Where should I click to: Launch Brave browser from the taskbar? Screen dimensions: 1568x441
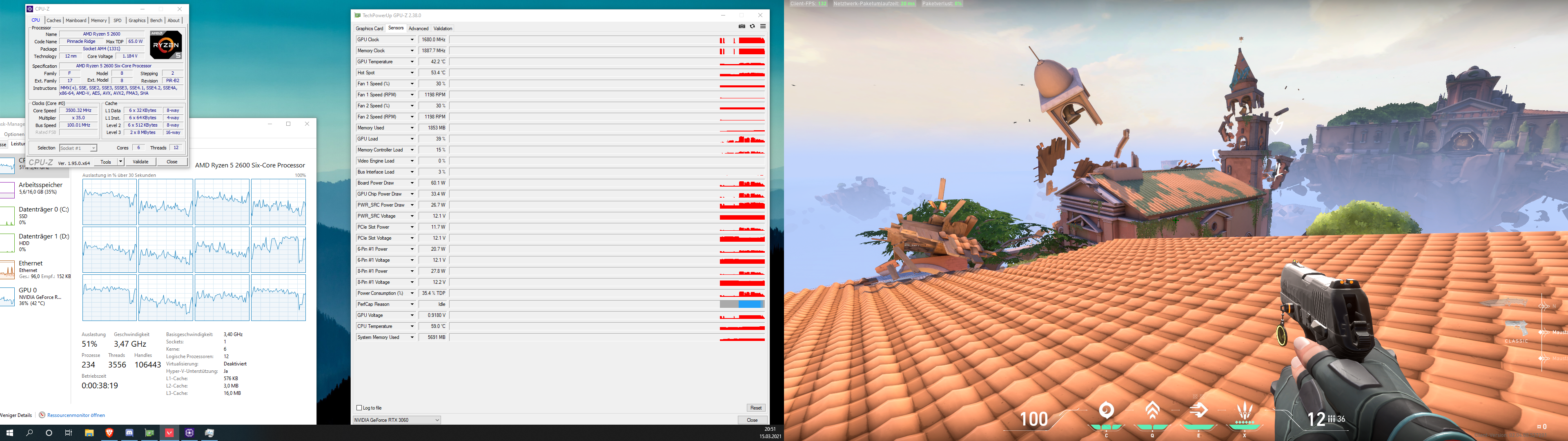click(109, 433)
